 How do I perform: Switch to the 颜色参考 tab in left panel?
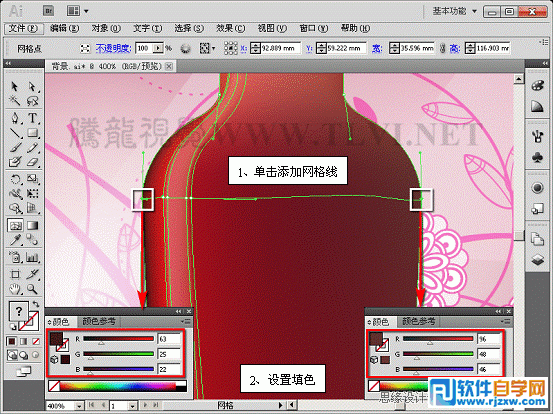[99, 322]
